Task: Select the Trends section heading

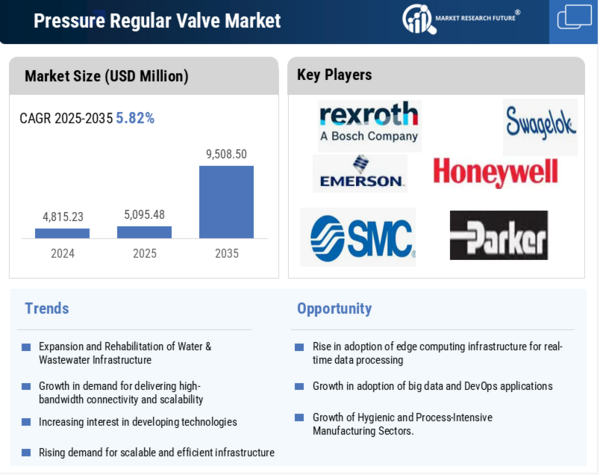Action: 47,308
